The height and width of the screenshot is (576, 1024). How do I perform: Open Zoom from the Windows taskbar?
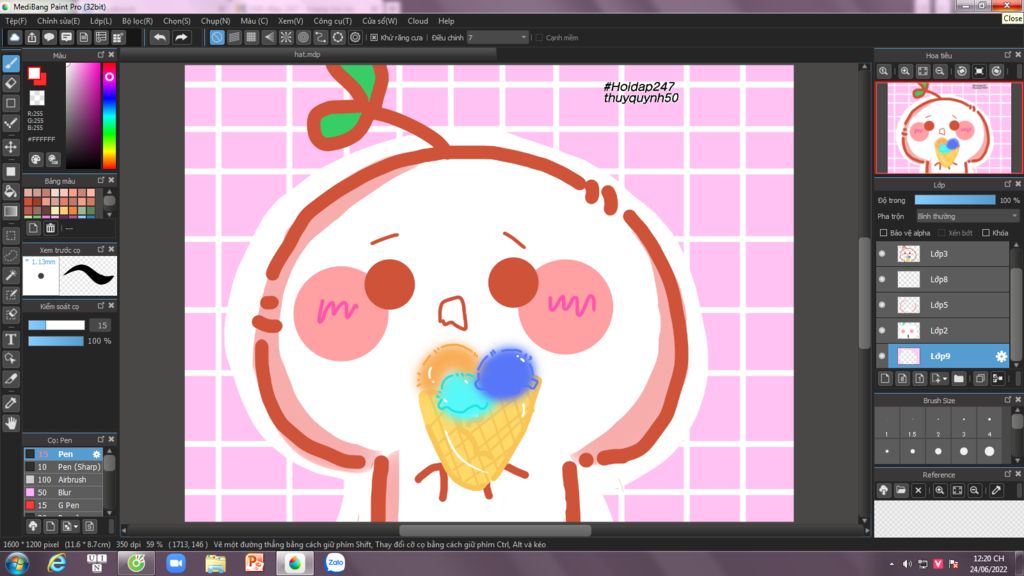[176, 563]
